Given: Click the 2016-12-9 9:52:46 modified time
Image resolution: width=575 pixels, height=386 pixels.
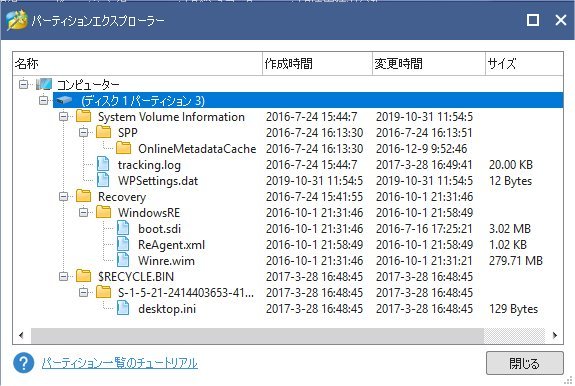Looking at the screenshot, I should coord(421,148).
